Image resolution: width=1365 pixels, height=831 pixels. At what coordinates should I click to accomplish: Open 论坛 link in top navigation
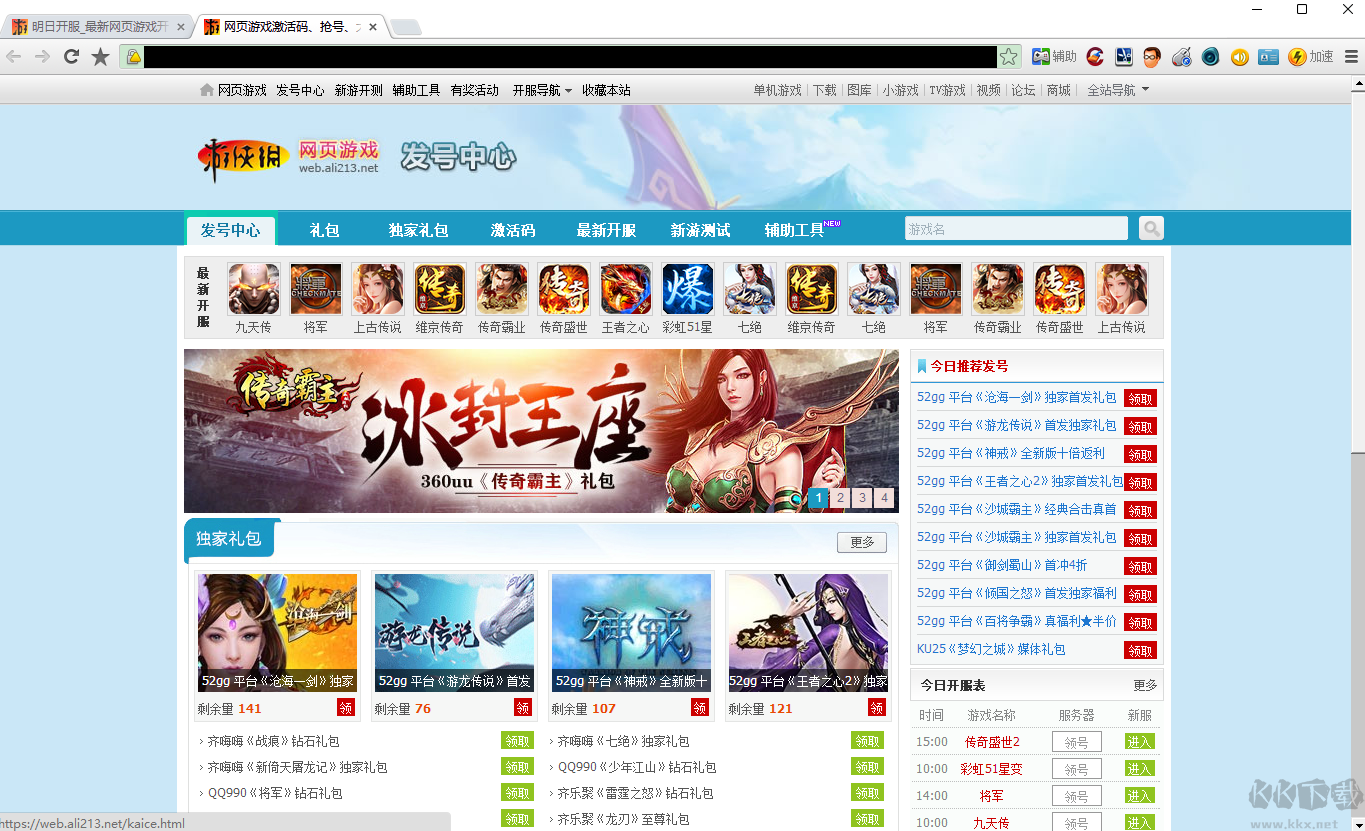[x=1023, y=90]
